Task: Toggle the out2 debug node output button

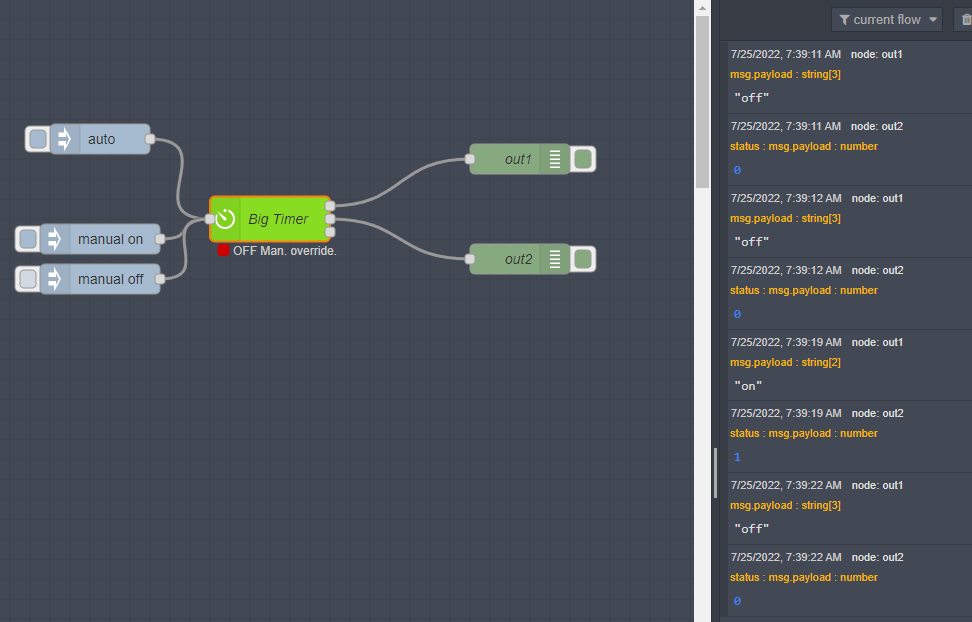Action: tap(584, 259)
